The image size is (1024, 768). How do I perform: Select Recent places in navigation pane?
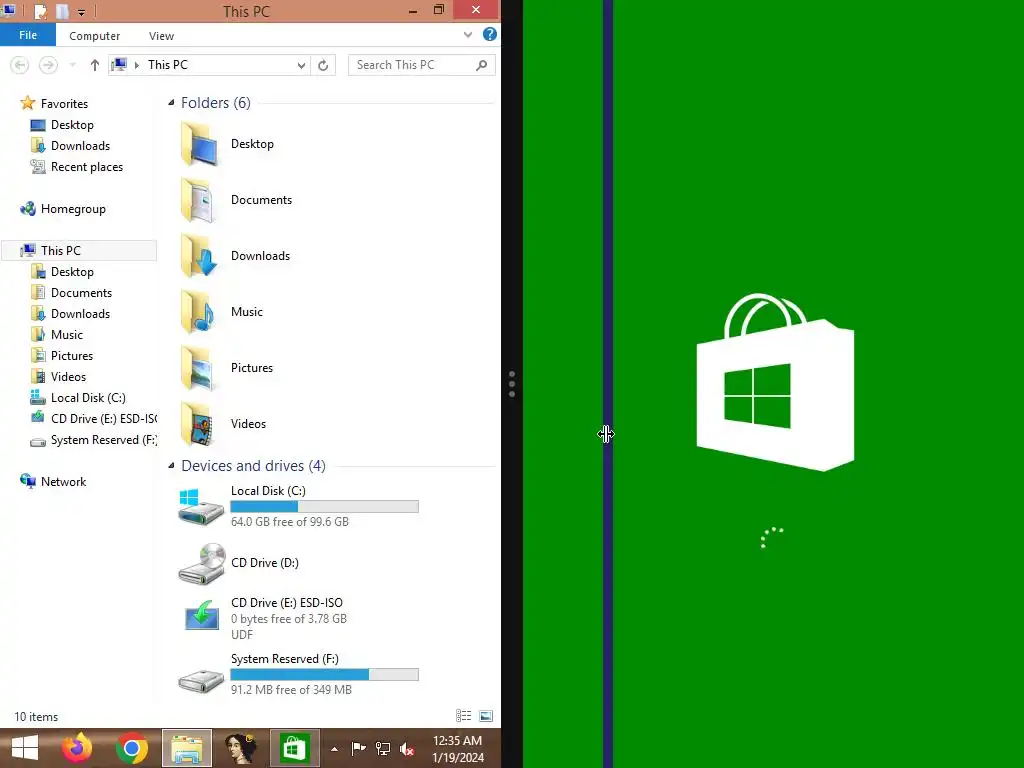click(87, 167)
